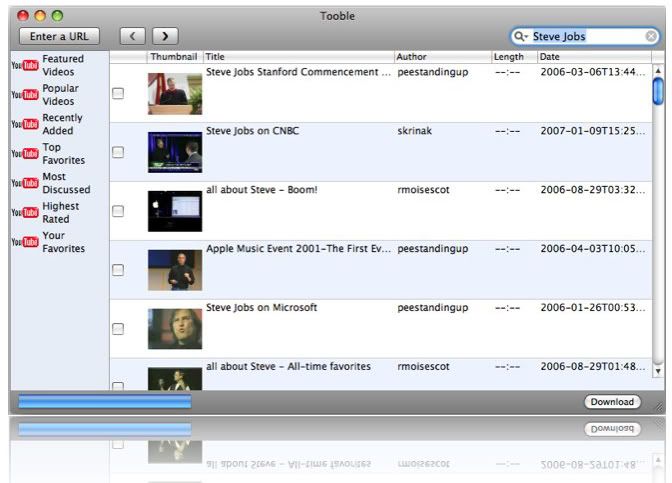Select title 'Apple Music Event 2001–The First Ev...'
Viewport: 672px width, 483px height.
[298, 249]
